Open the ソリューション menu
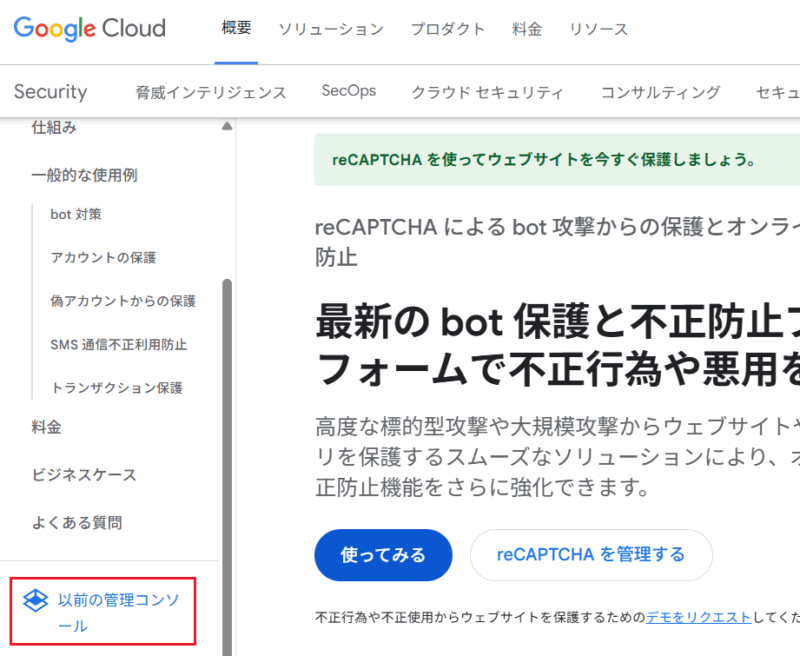The image size is (800, 656). [331, 29]
